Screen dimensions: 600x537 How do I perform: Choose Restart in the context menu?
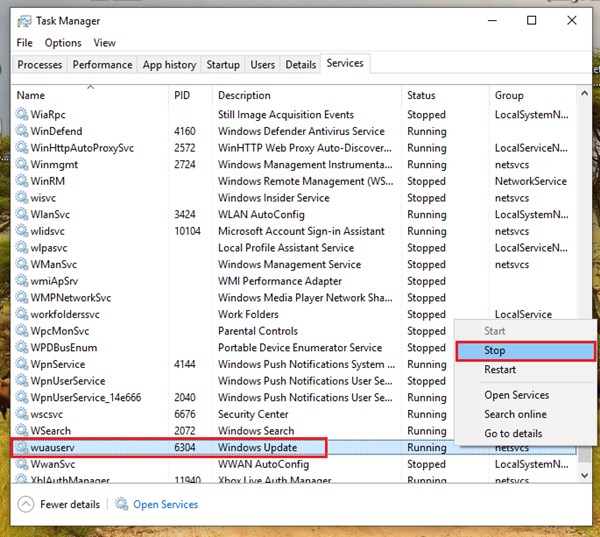click(526, 369)
